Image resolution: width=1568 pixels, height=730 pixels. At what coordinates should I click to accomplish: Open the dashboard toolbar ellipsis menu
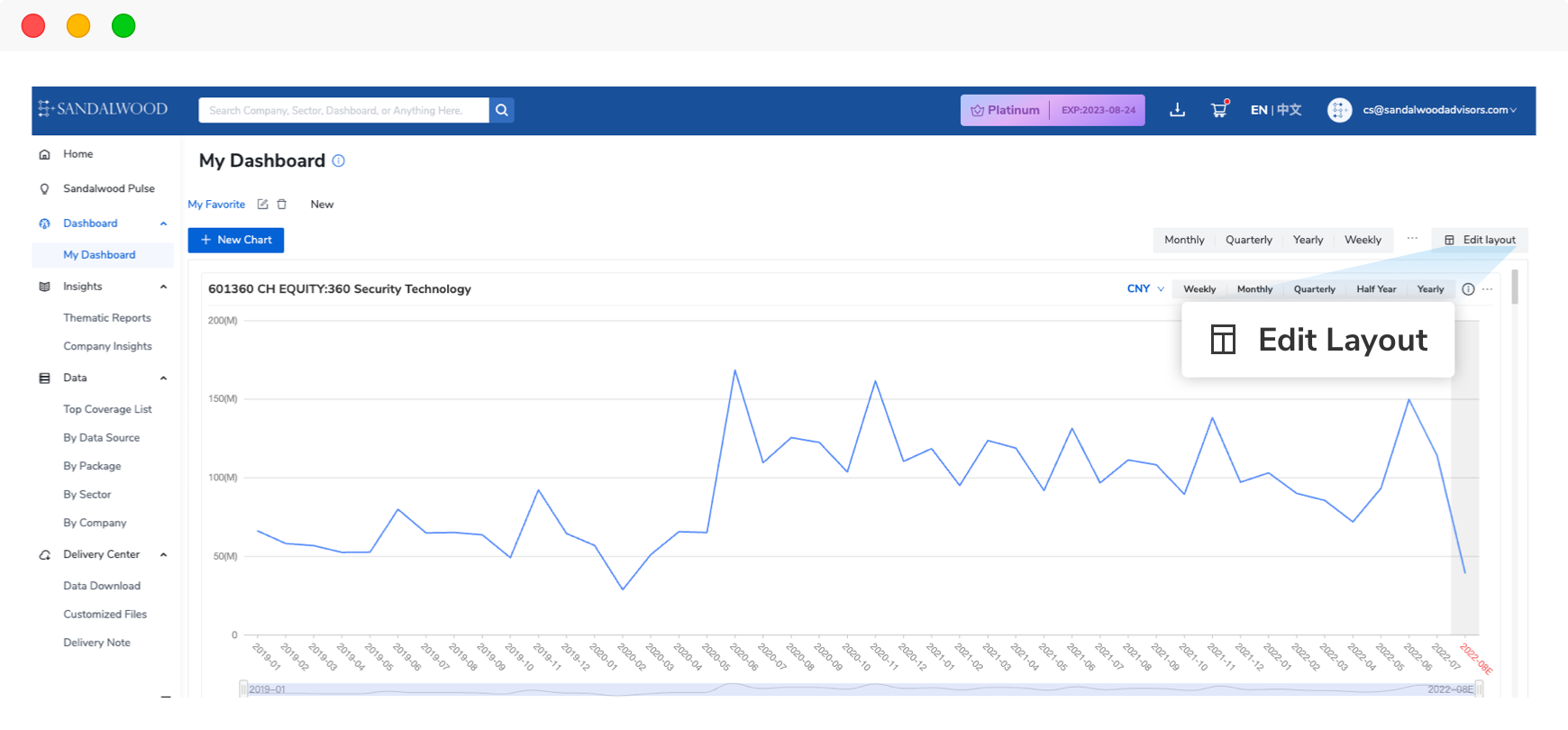pos(1412,239)
